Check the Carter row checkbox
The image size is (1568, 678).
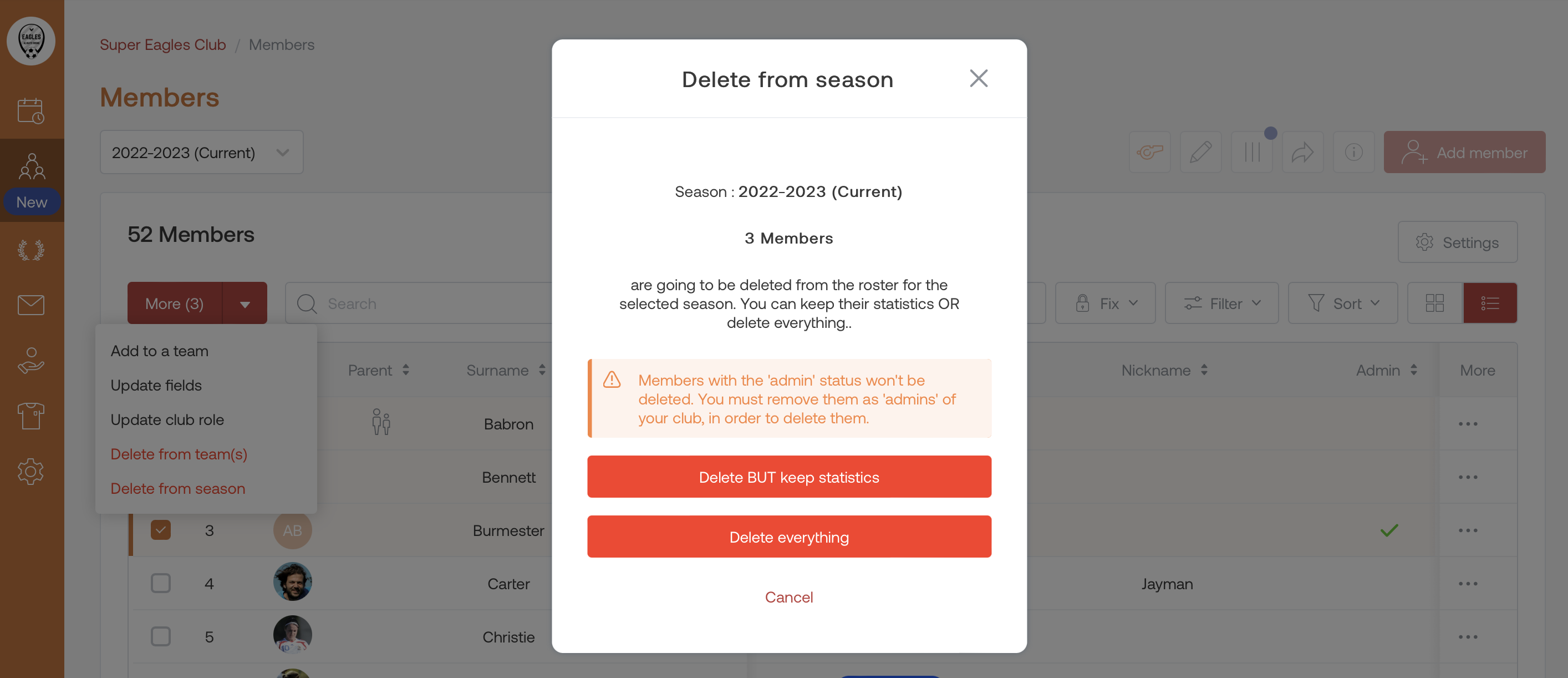[x=161, y=584]
